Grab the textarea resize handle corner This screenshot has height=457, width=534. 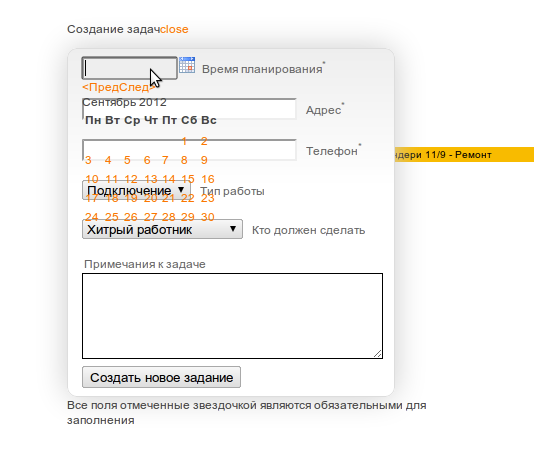click(378, 354)
